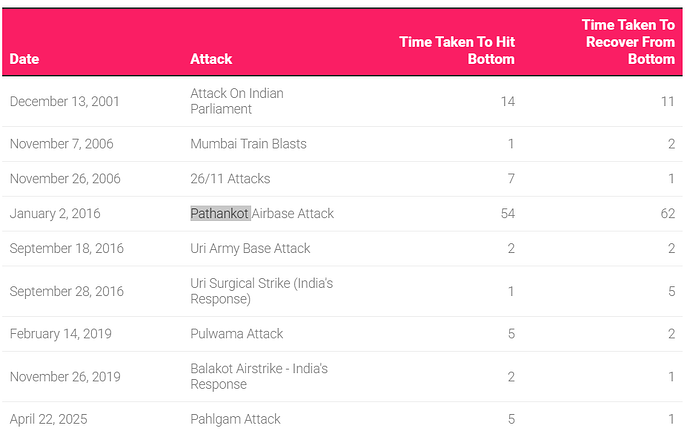Click the Mumbai Train Blasts entry

click(x=248, y=144)
